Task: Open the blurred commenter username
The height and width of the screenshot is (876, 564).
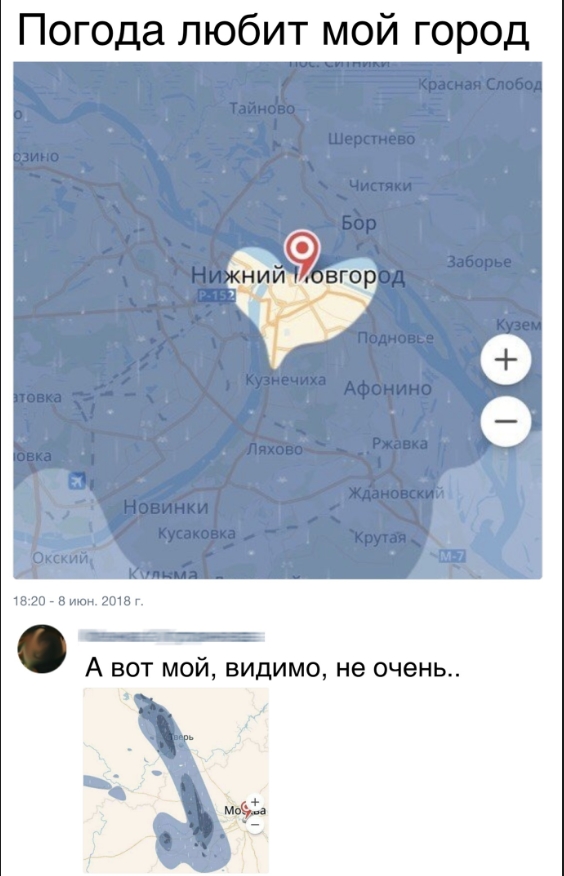Action: tap(171, 636)
